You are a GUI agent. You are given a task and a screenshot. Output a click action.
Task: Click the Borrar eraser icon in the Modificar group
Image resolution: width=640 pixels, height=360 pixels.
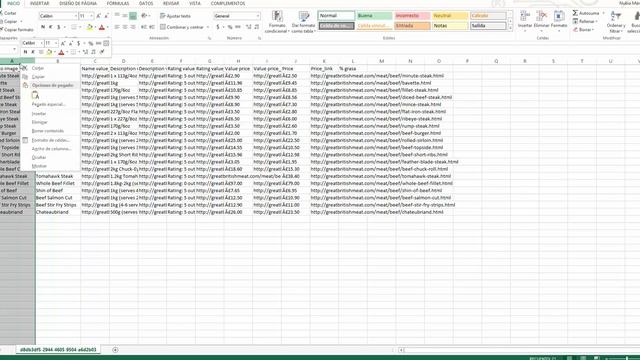[575, 29]
